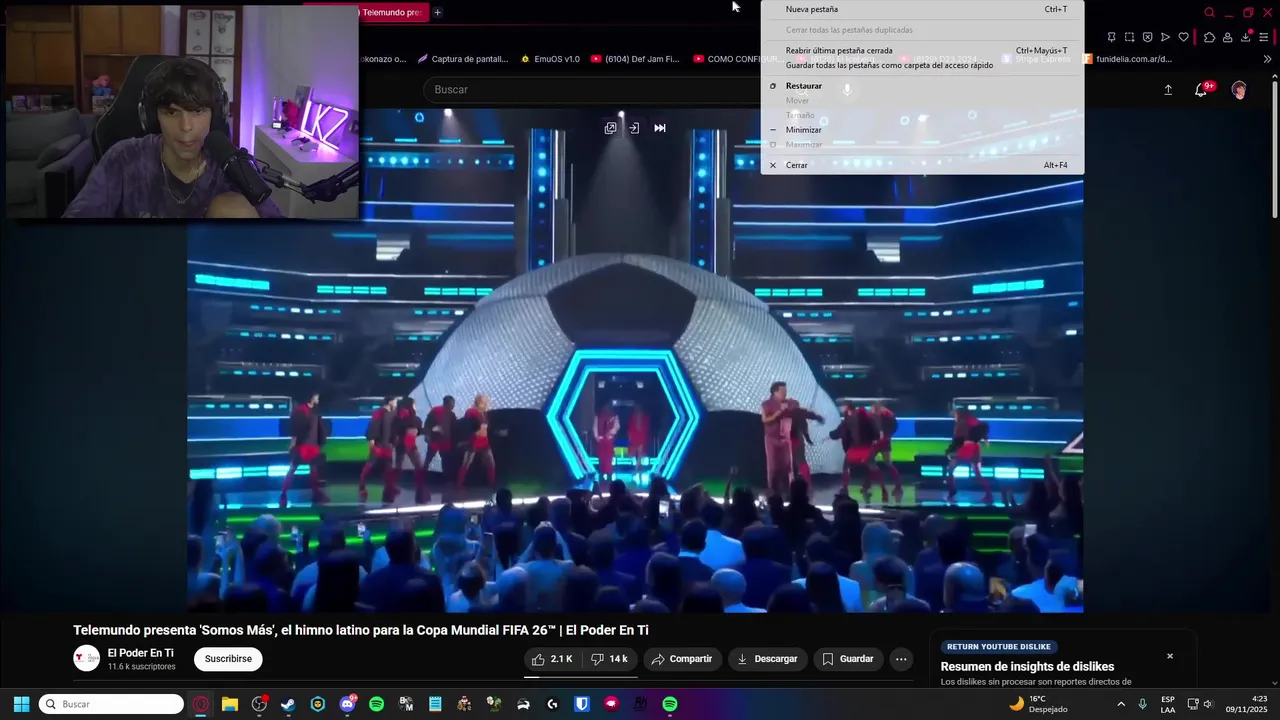
Task: Open the ESP LAA language switcher
Action: [x=1168, y=704]
